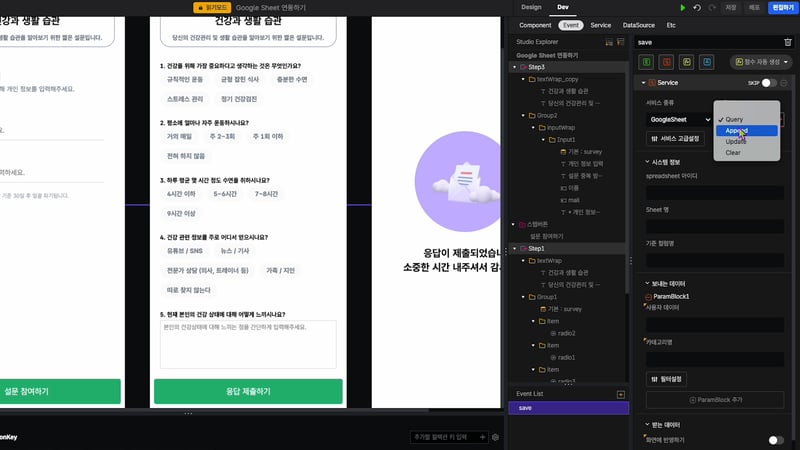
Task: Add the red service block icon
Action: (666, 62)
